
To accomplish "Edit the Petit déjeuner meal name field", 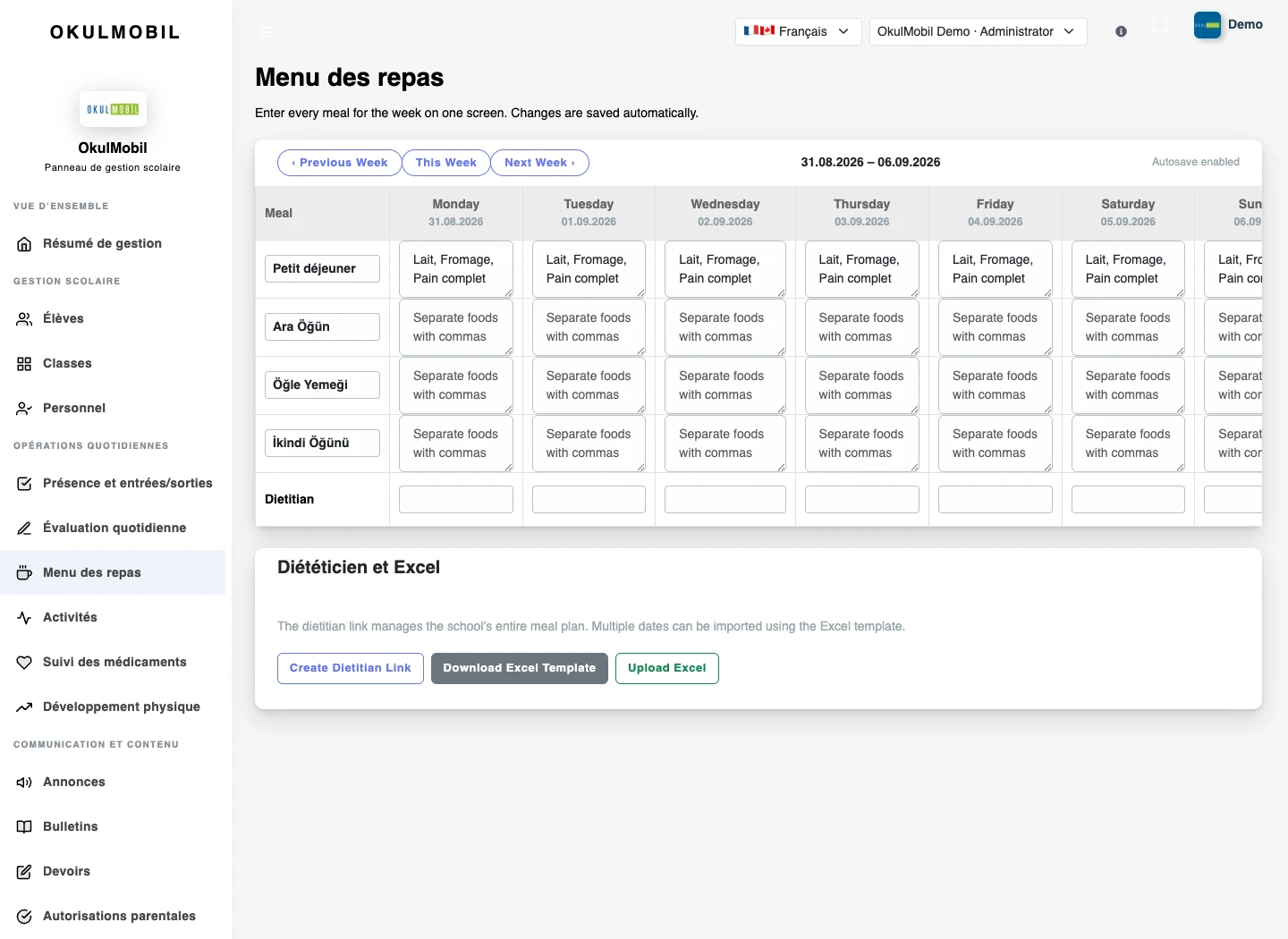I will 322,268.
